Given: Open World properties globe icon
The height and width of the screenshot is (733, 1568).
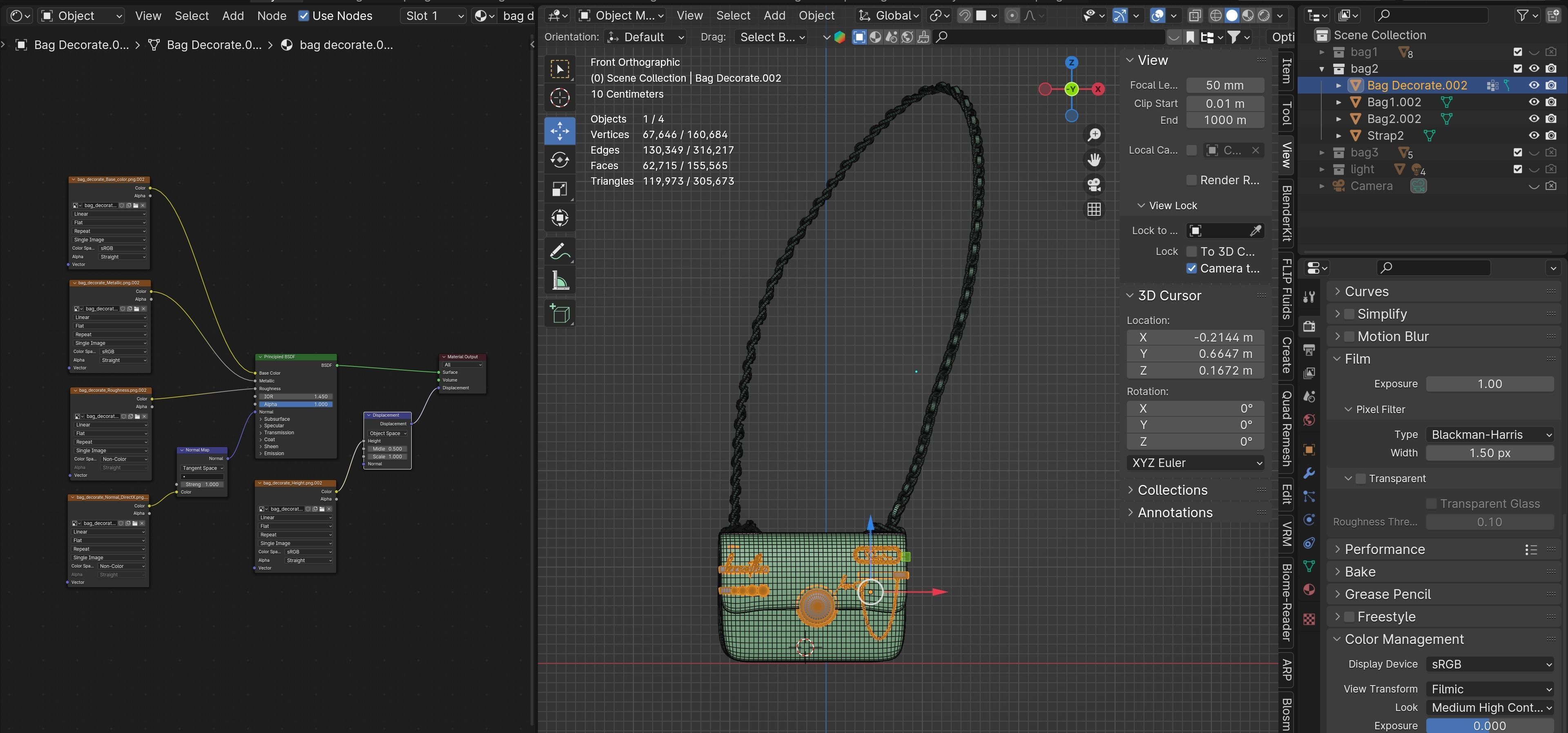Looking at the screenshot, I should [x=1309, y=420].
